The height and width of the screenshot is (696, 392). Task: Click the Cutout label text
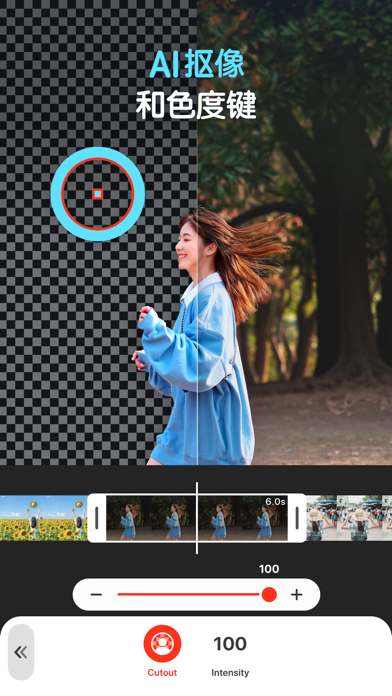pyautogui.click(x=162, y=672)
